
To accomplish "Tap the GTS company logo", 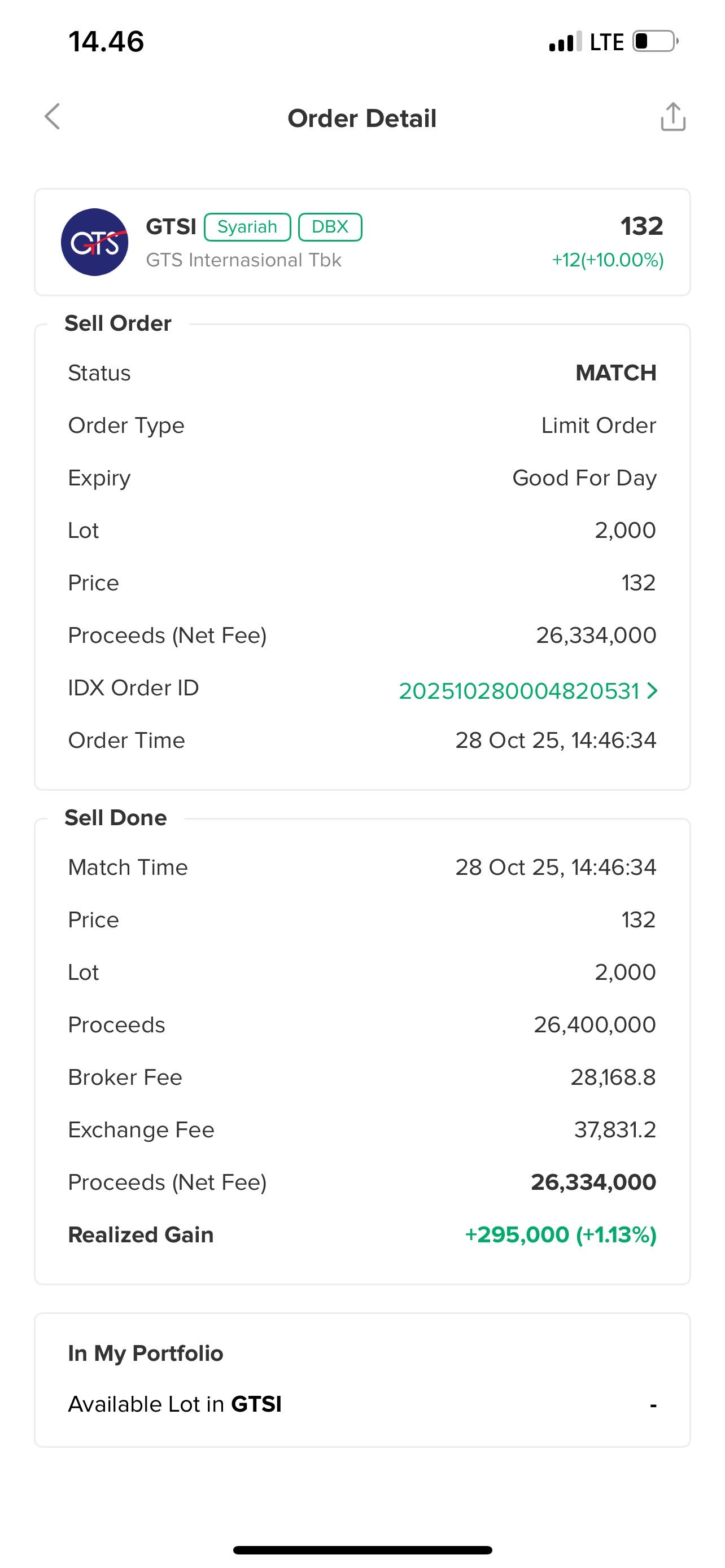I will coord(94,242).
